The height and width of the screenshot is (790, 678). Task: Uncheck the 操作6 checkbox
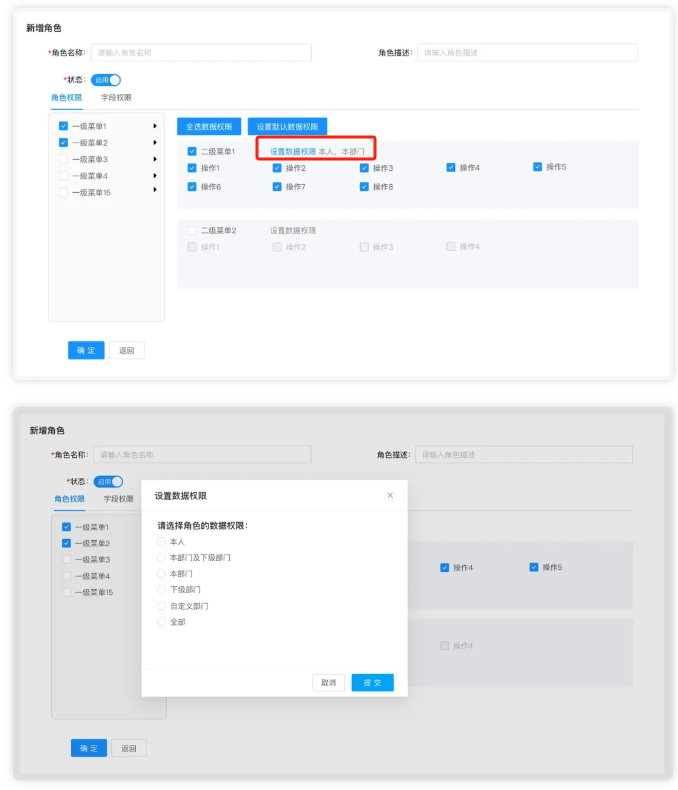[x=192, y=186]
